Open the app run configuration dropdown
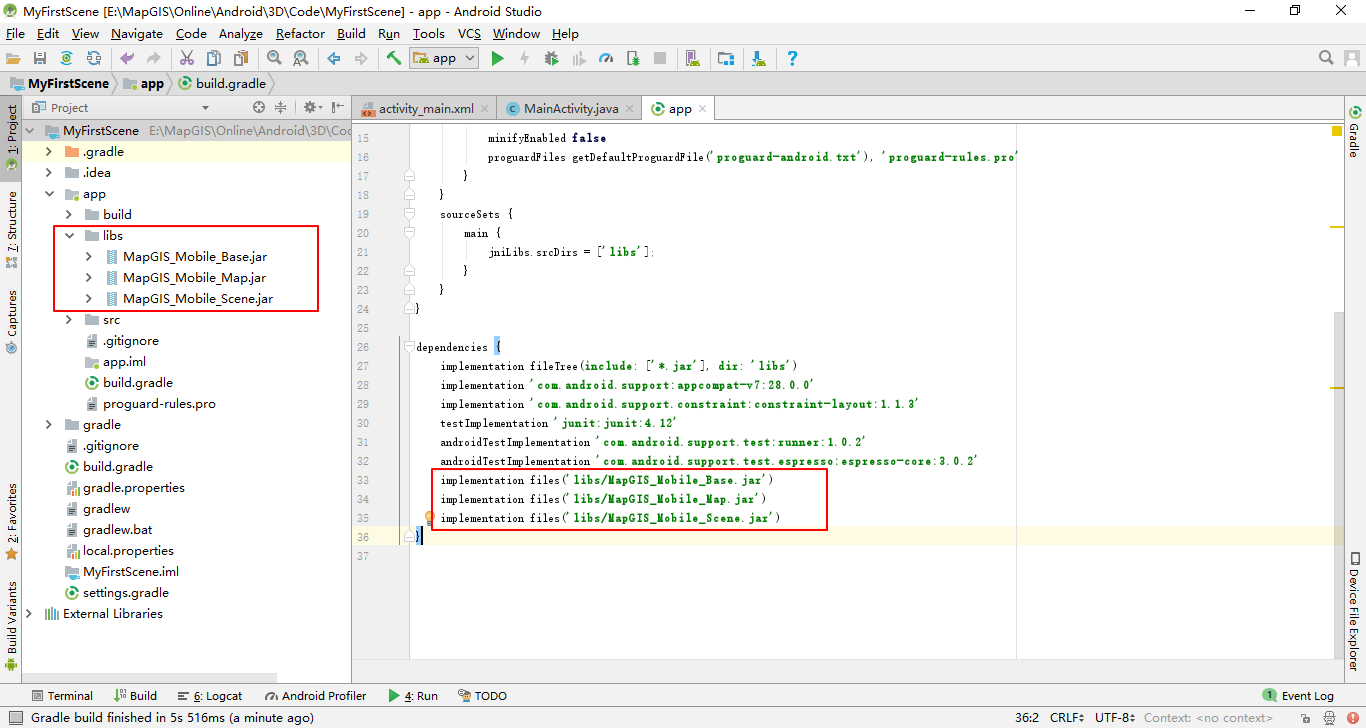The image size is (1366, 728). point(445,59)
